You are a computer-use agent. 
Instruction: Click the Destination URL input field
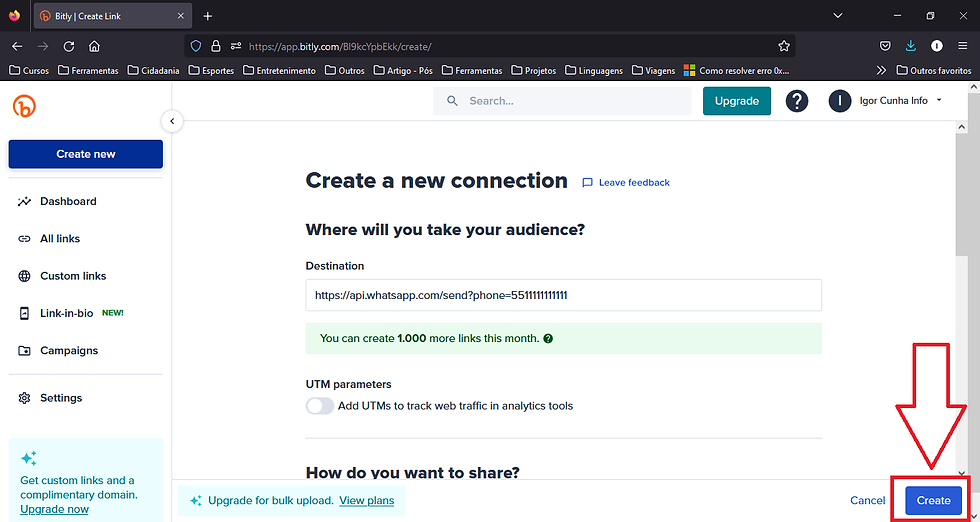pos(563,295)
